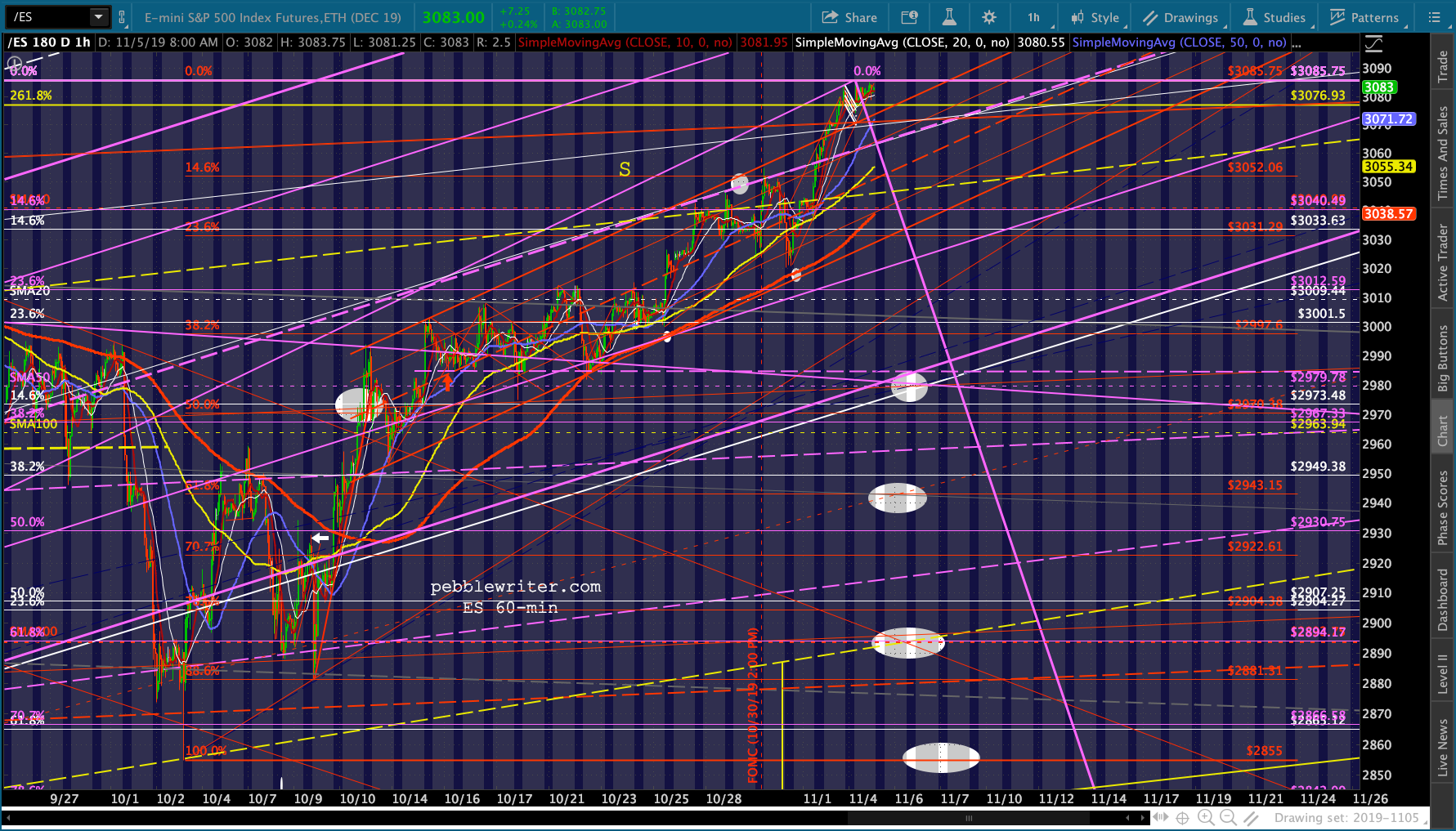Open the Level II sidebar tab
Screen dimensions: 1456x831
[x=1443, y=674]
